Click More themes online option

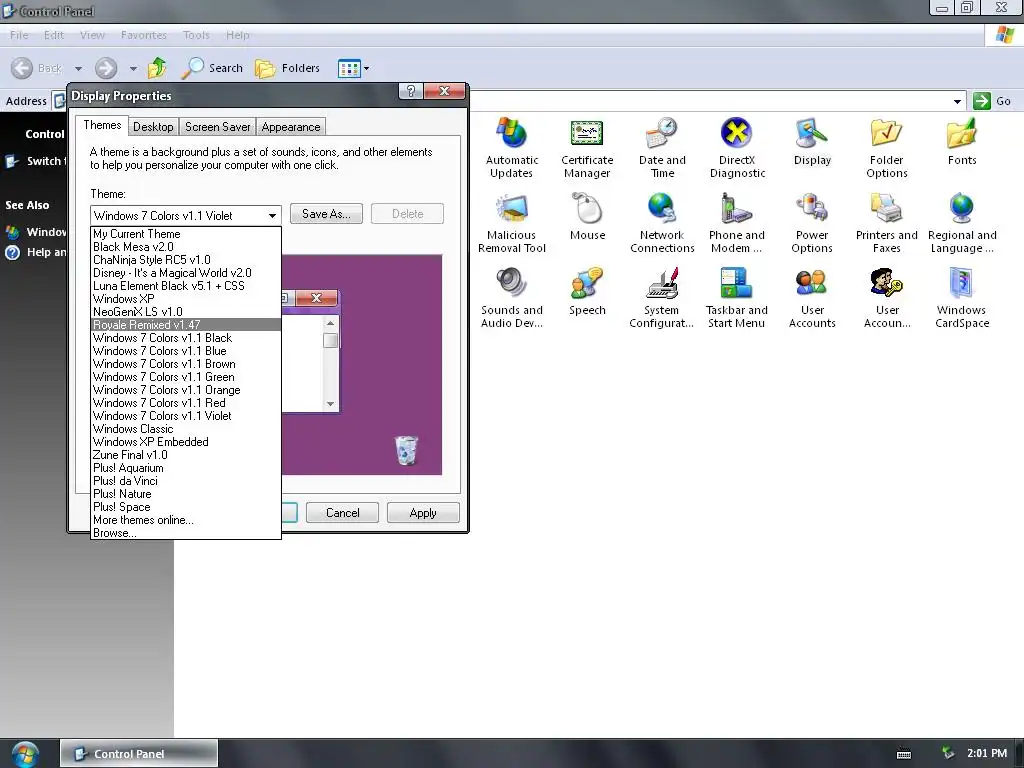click(x=185, y=520)
